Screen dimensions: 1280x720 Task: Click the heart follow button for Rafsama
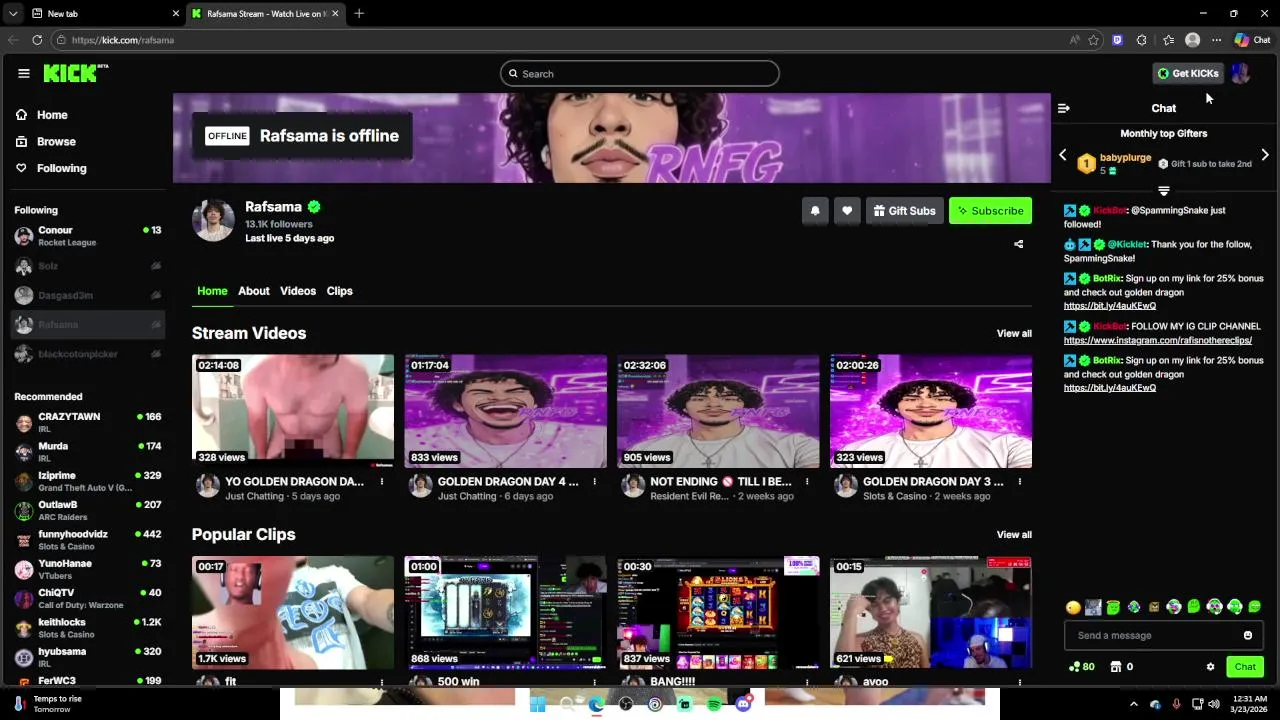pyautogui.click(x=847, y=211)
